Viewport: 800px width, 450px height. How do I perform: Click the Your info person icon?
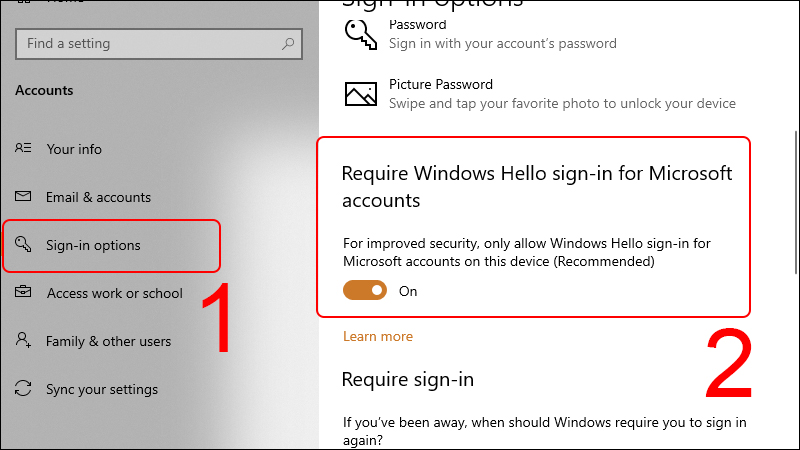[24, 148]
